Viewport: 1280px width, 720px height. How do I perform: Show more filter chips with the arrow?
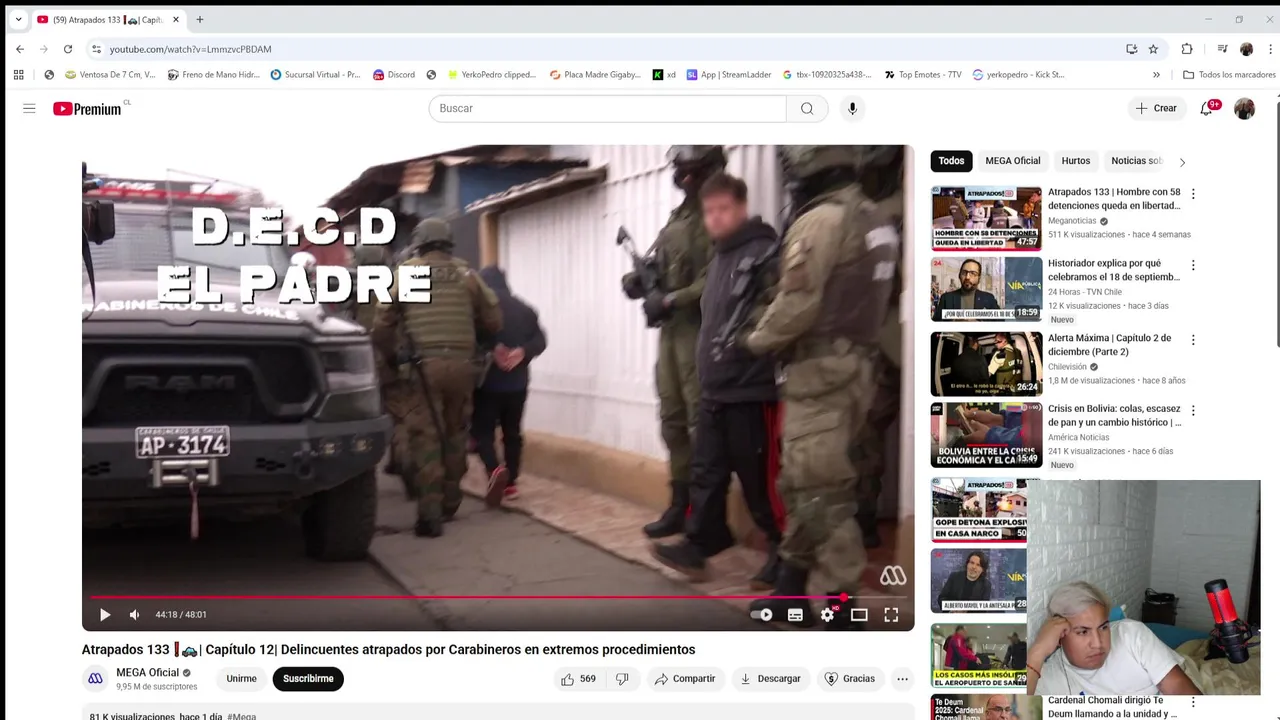click(x=1182, y=162)
